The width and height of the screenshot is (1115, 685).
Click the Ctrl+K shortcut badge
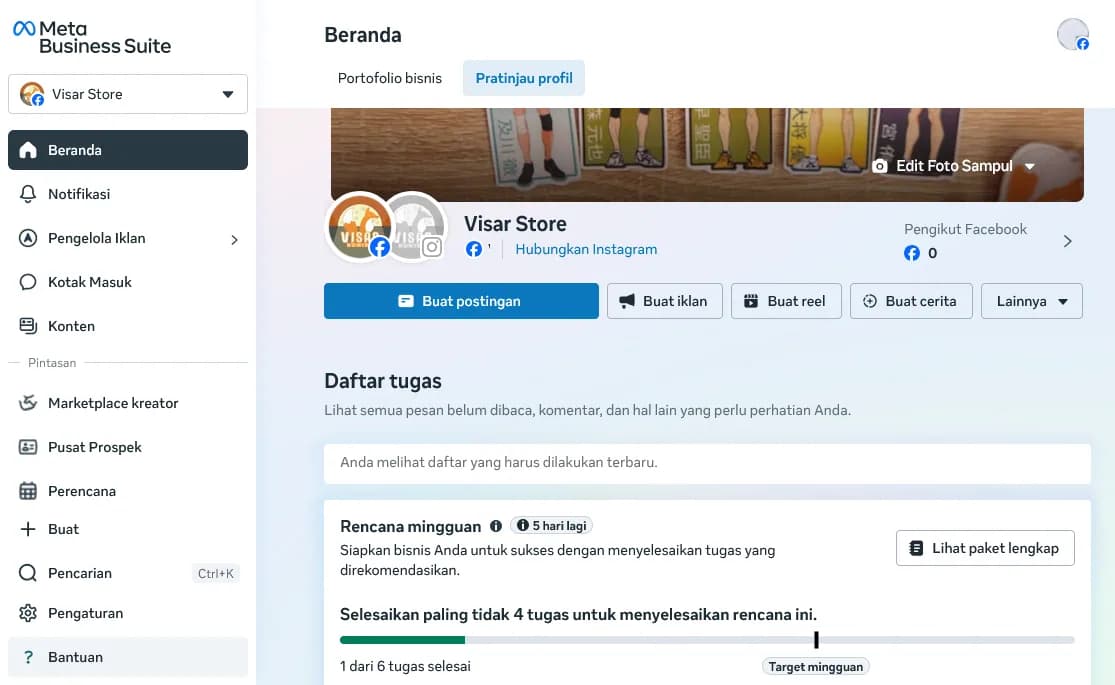click(x=215, y=573)
